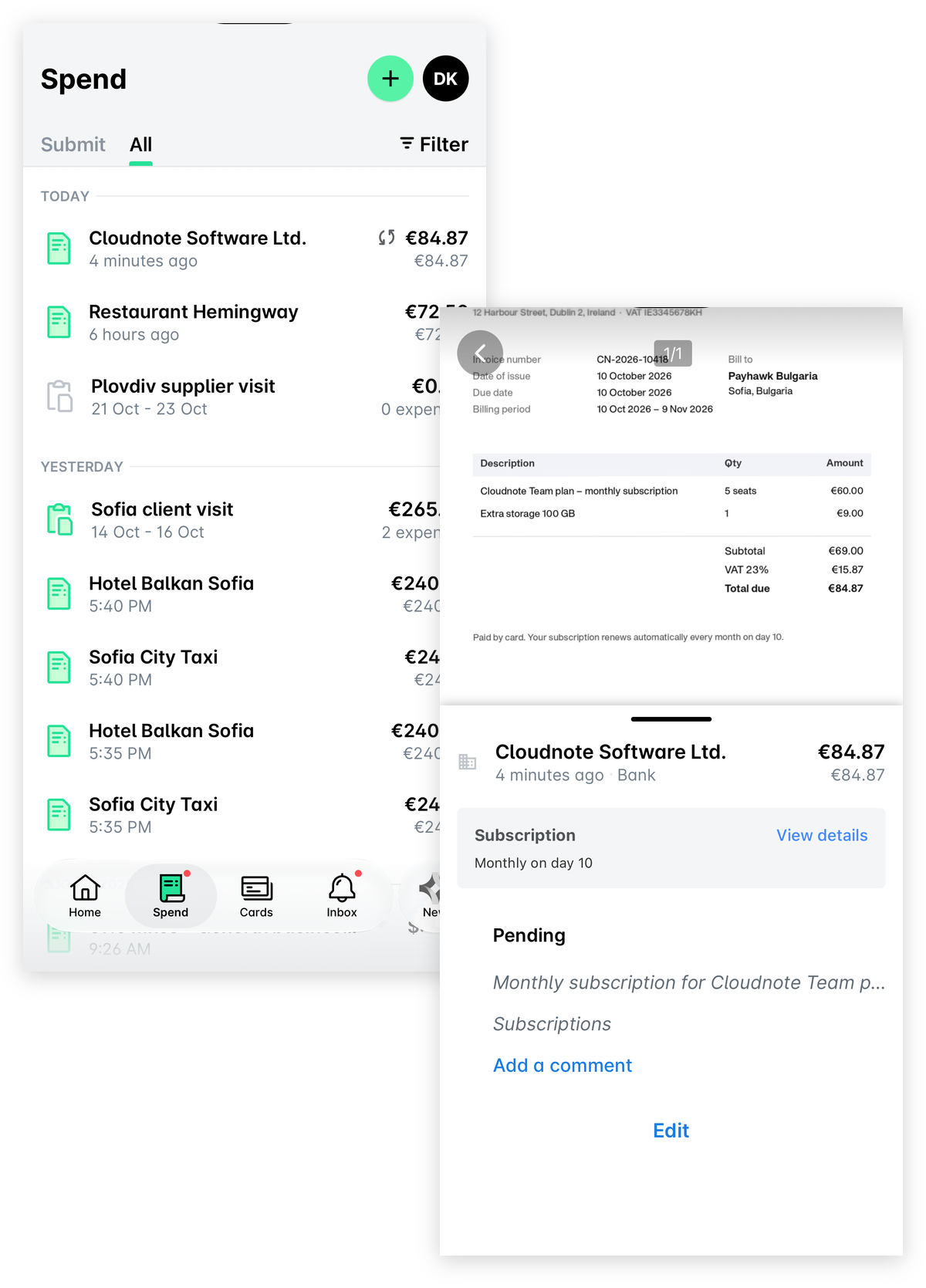Click View details on Subscription card

click(822, 835)
